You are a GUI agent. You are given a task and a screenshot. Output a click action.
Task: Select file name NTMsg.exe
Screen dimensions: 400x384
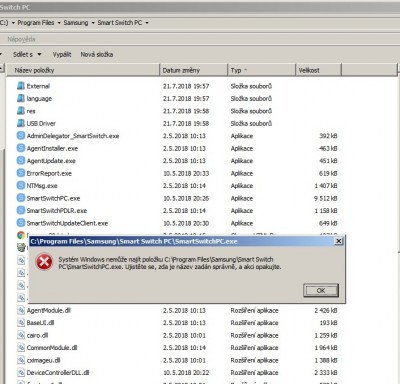click(x=42, y=186)
